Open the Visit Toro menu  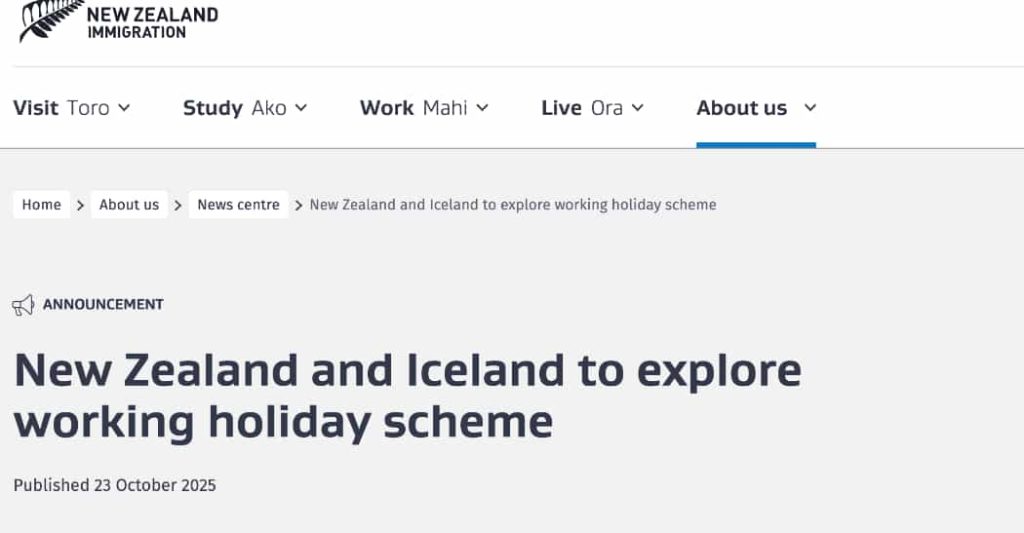61,108
